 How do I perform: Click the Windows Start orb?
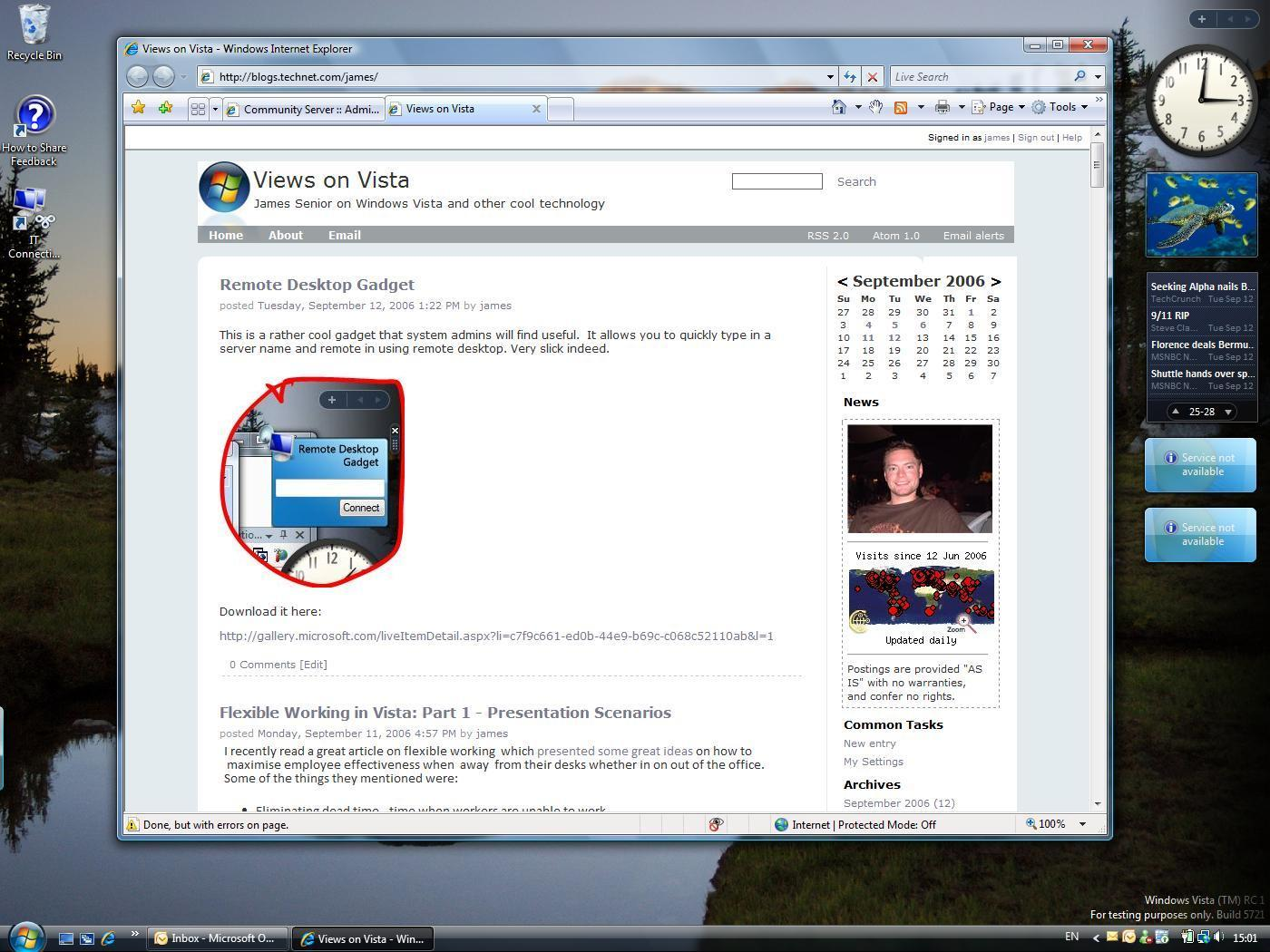point(26,937)
